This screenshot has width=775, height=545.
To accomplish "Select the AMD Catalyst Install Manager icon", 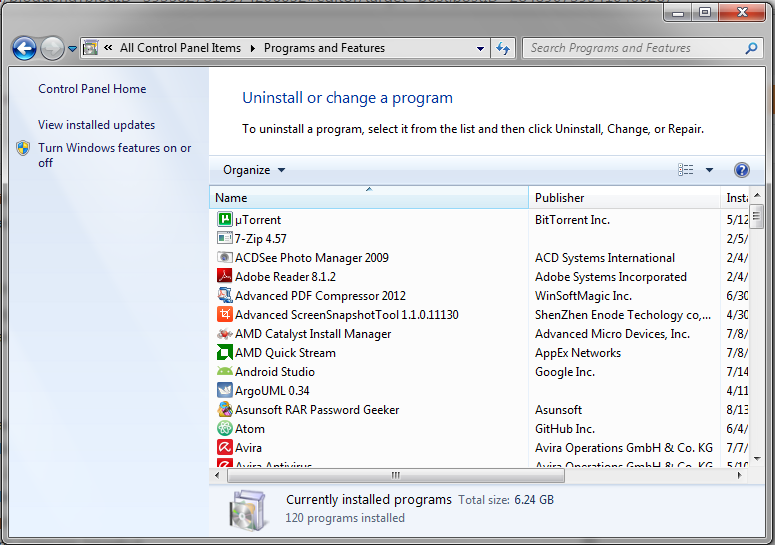I will tap(225, 334).
